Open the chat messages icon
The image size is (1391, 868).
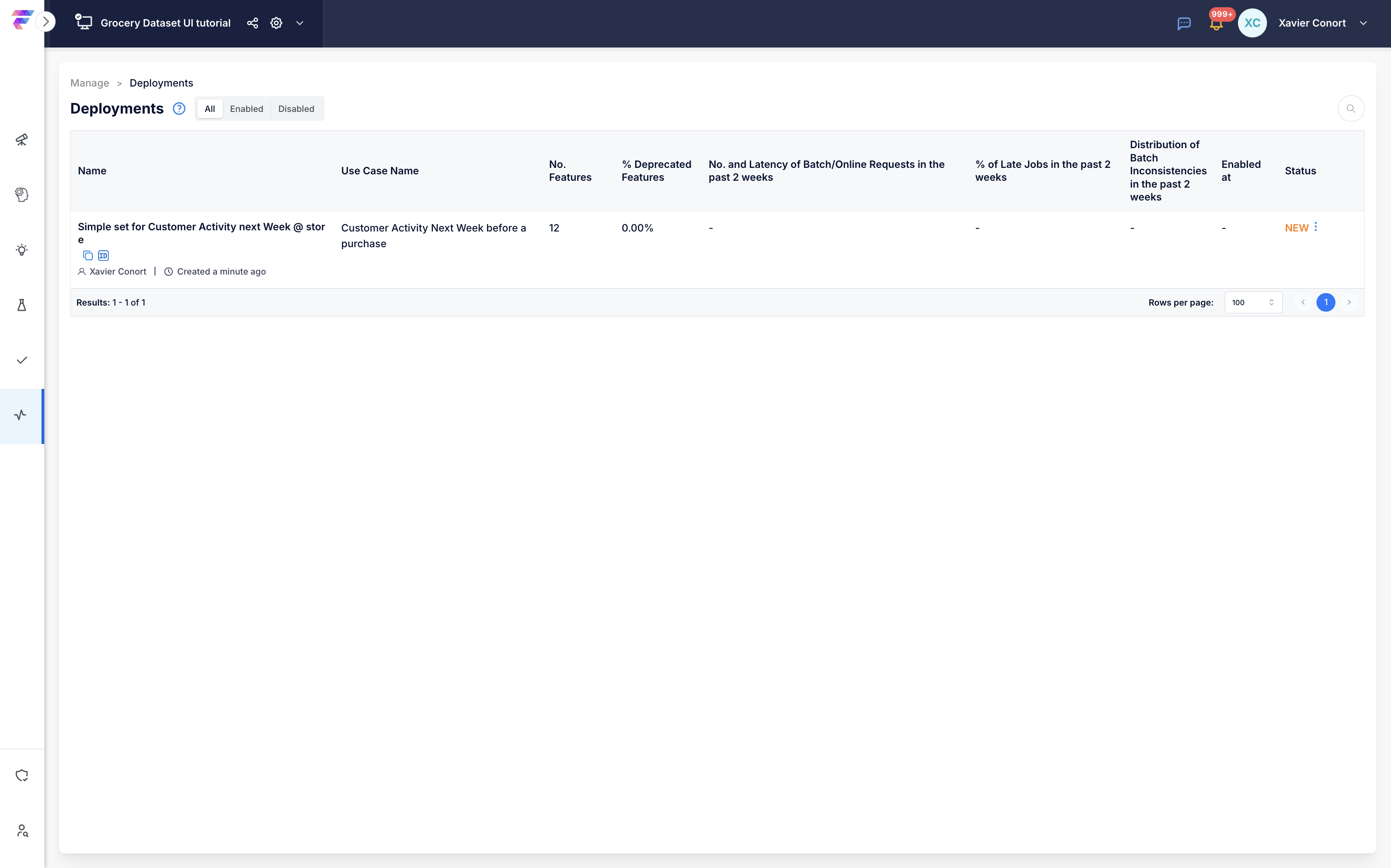[1184, 23]
